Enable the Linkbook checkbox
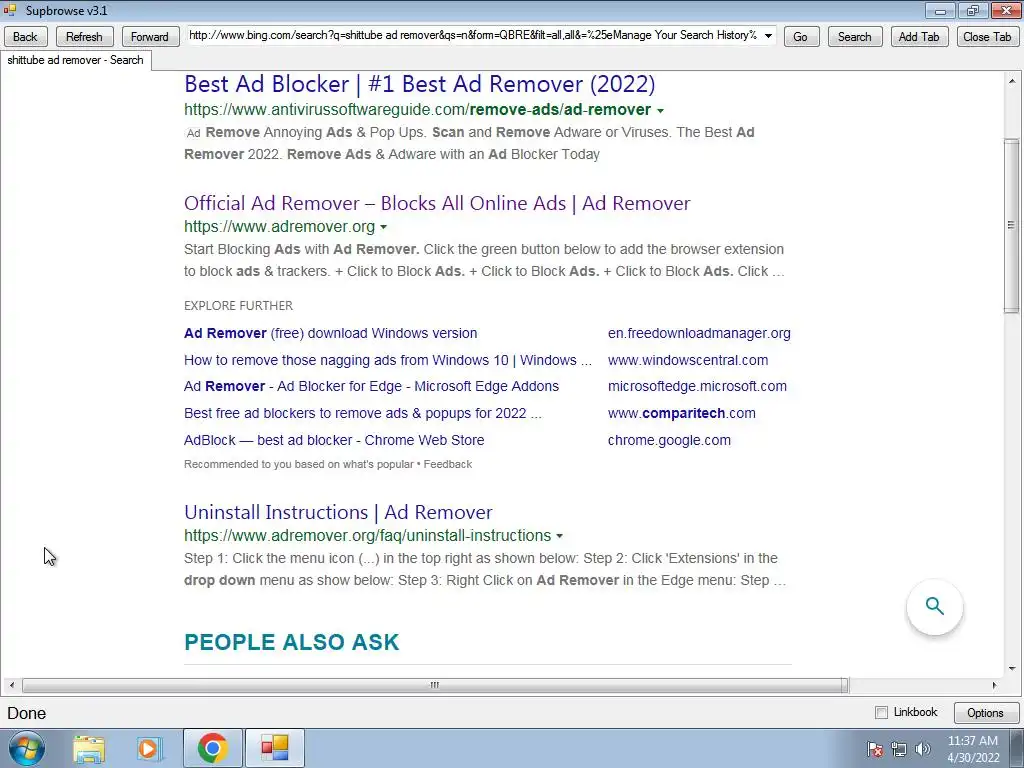The width and height of the screenshot is (1024, 768). point(881,712)
